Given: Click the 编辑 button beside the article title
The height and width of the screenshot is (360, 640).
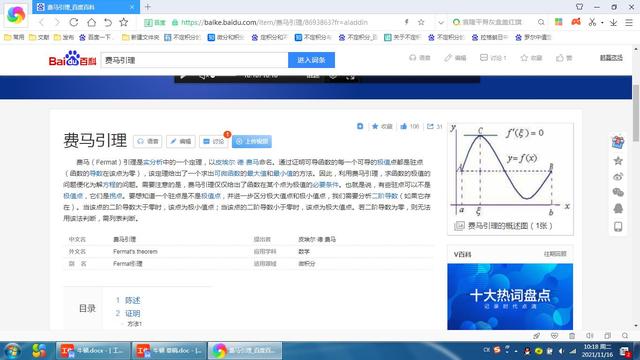Looking at the screenshot, I should [x=181, y=141].
